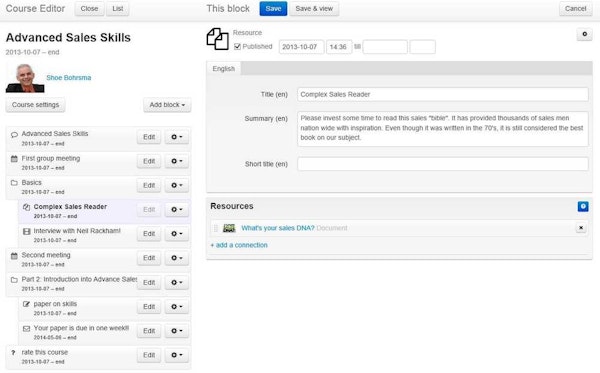Click the large Resource documents icon

coord(218,39)
